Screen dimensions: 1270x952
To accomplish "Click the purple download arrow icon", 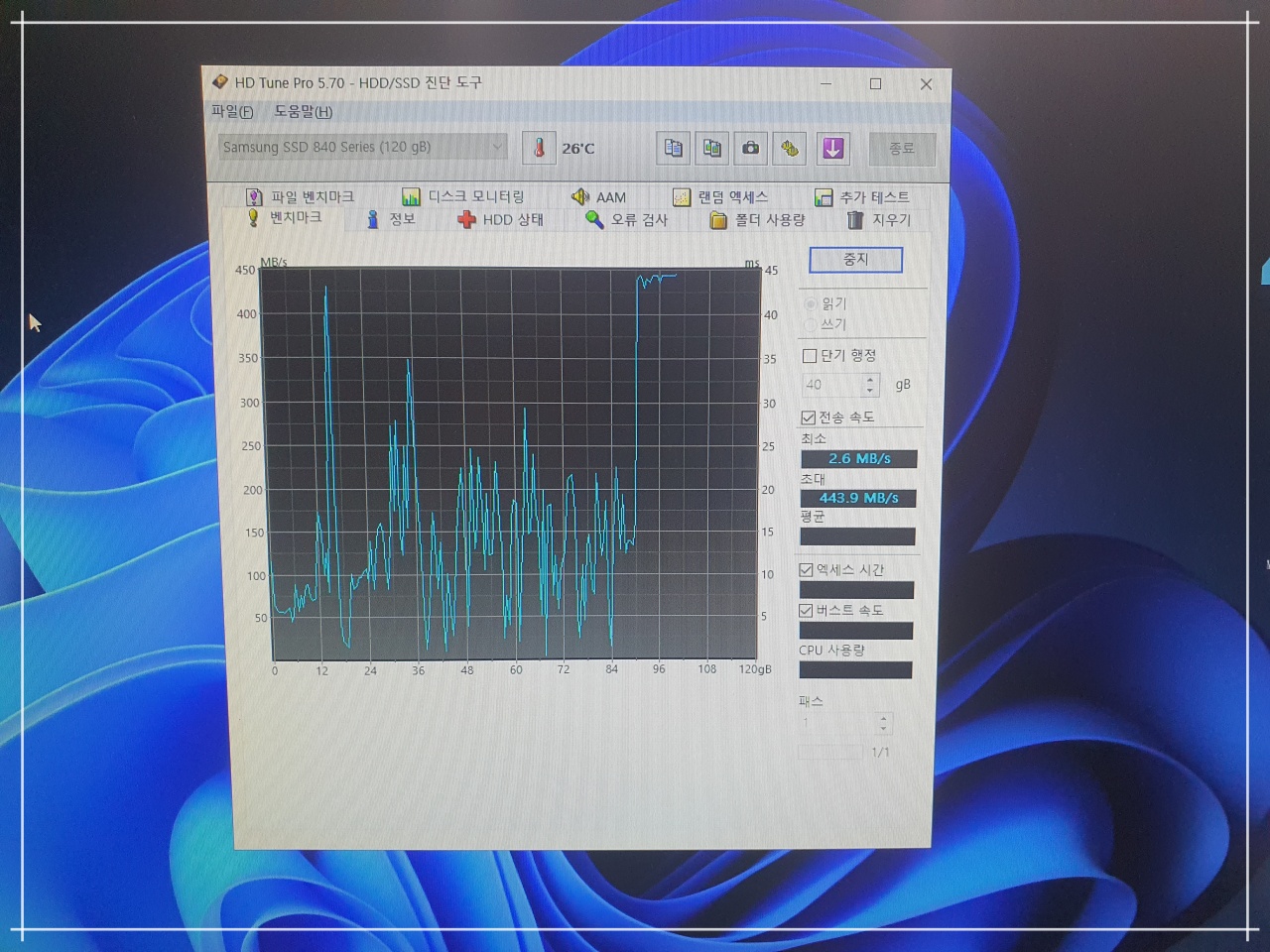I will pos(832,148).
